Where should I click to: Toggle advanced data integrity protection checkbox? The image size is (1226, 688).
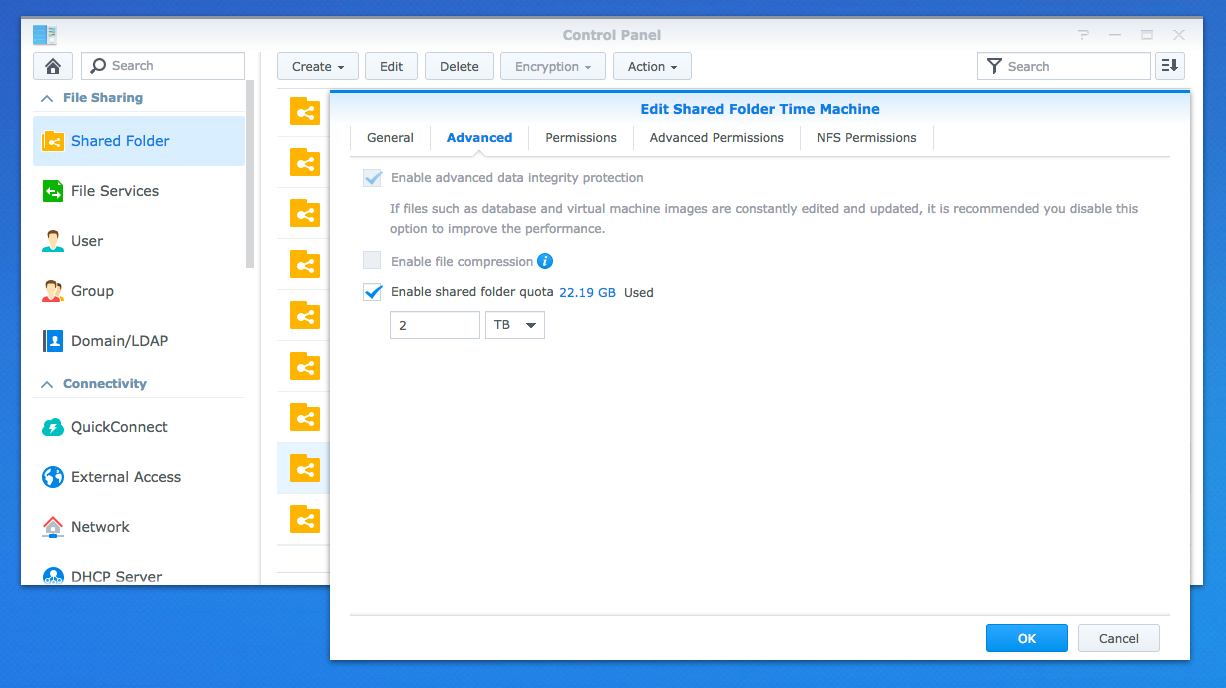click(x=372, y=178)
